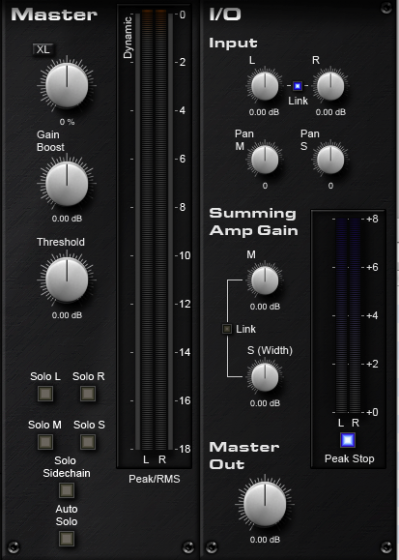399x560 pixels.
Task: Enable Solo R button
Action: pyautogui.click(x=88, y=394)
